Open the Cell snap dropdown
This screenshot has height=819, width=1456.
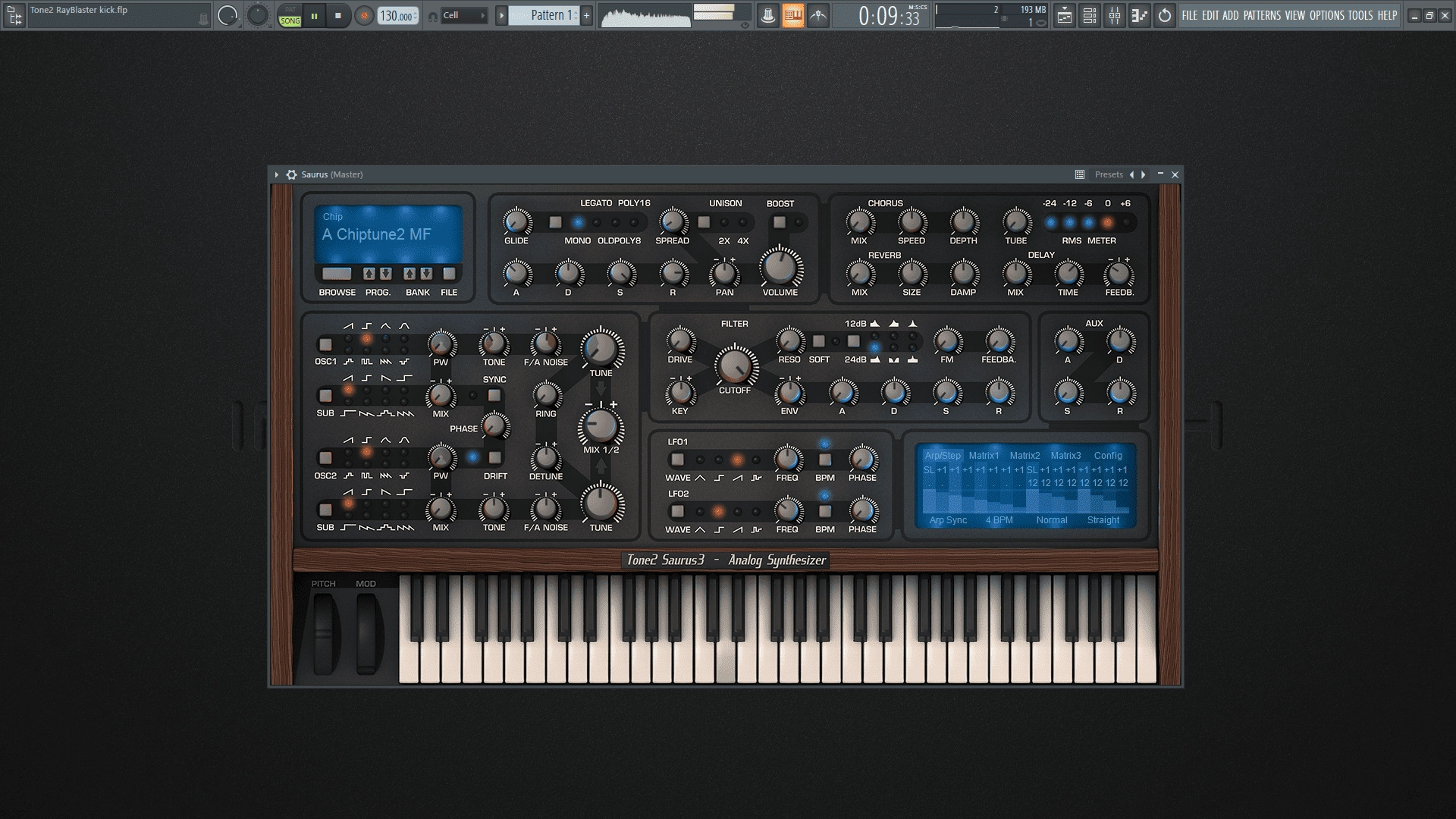463,15
